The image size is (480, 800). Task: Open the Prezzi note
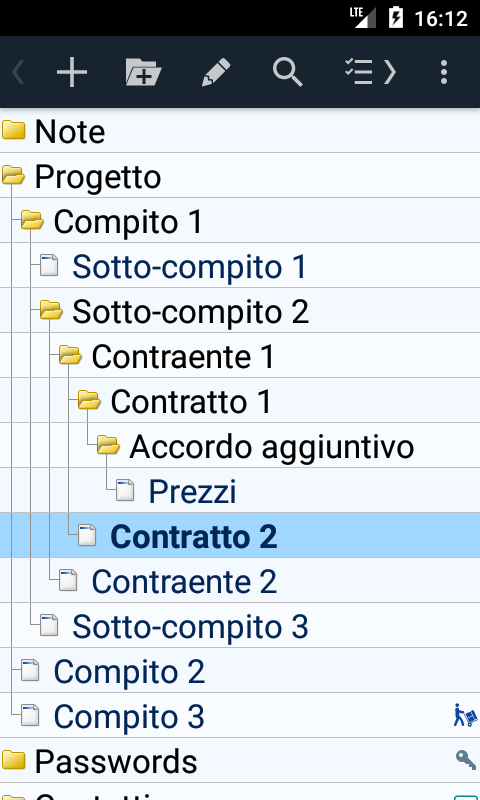(x=192, y=491)
